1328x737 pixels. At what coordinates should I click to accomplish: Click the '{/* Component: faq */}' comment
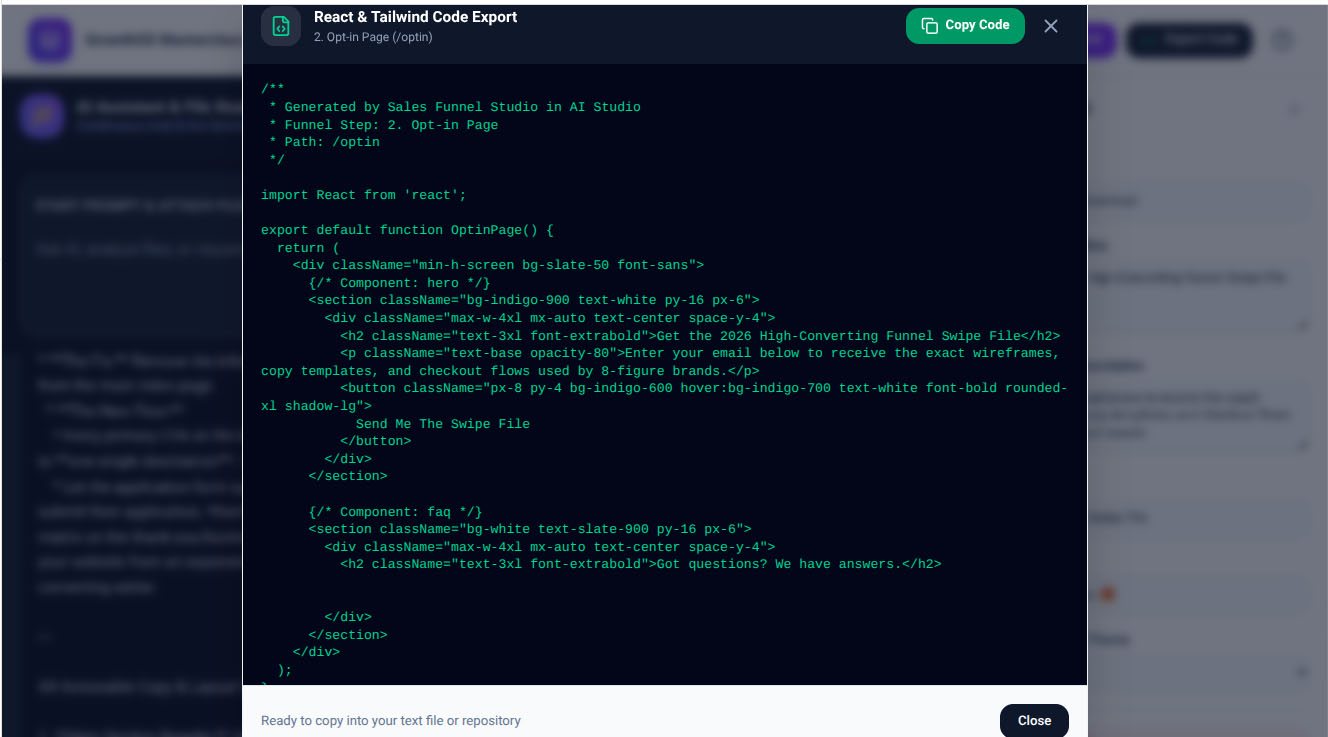click(x=395, y=512)
